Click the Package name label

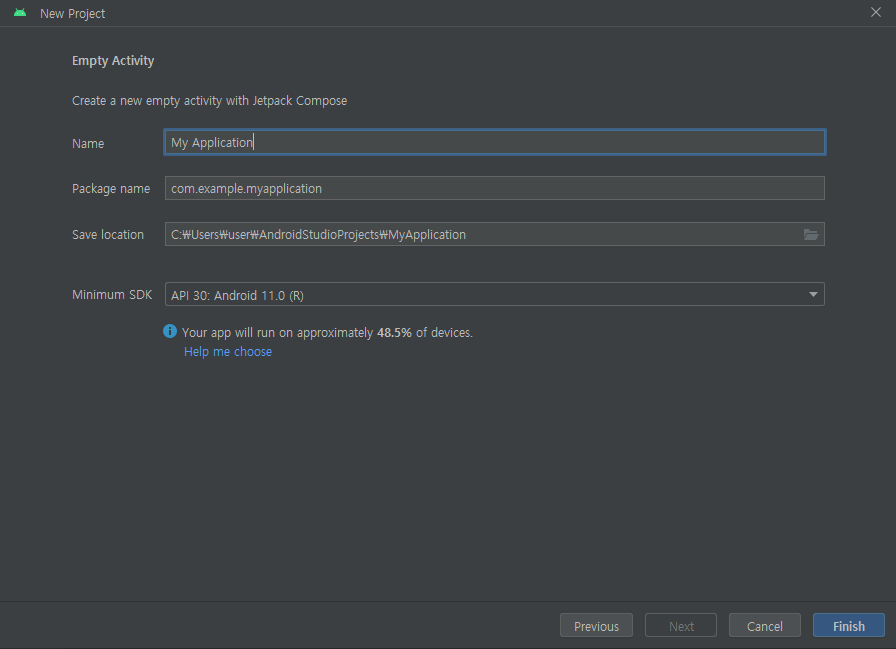[111, 189]
